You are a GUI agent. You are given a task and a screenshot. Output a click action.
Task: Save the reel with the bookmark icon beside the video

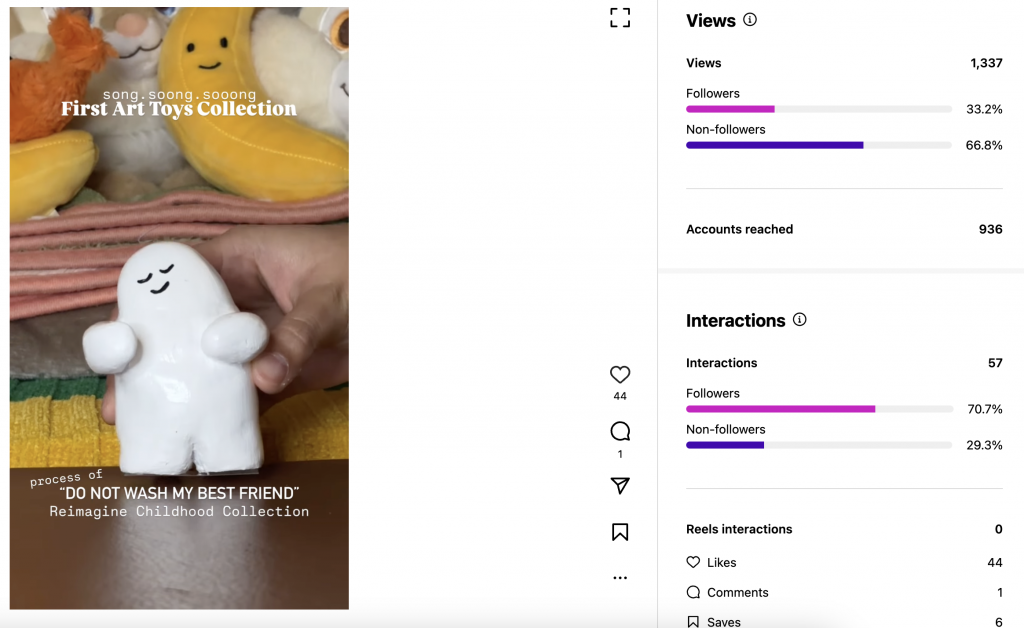coord(620,532)
